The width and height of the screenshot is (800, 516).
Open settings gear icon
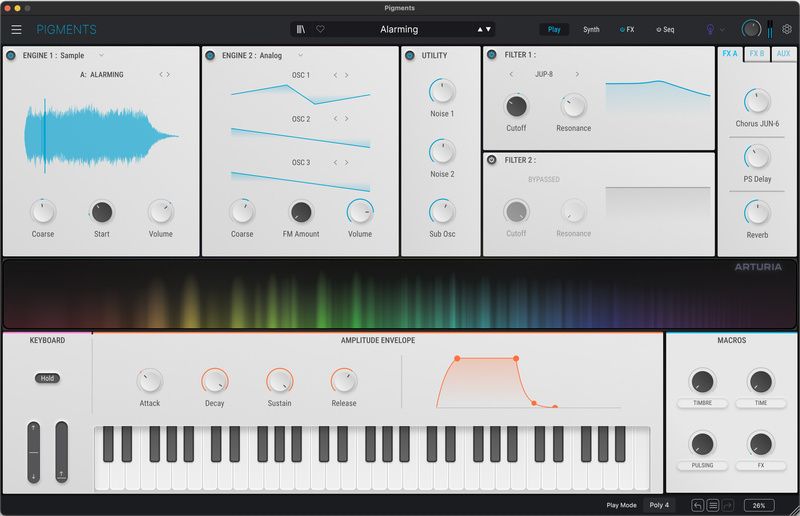pos(787,29)
